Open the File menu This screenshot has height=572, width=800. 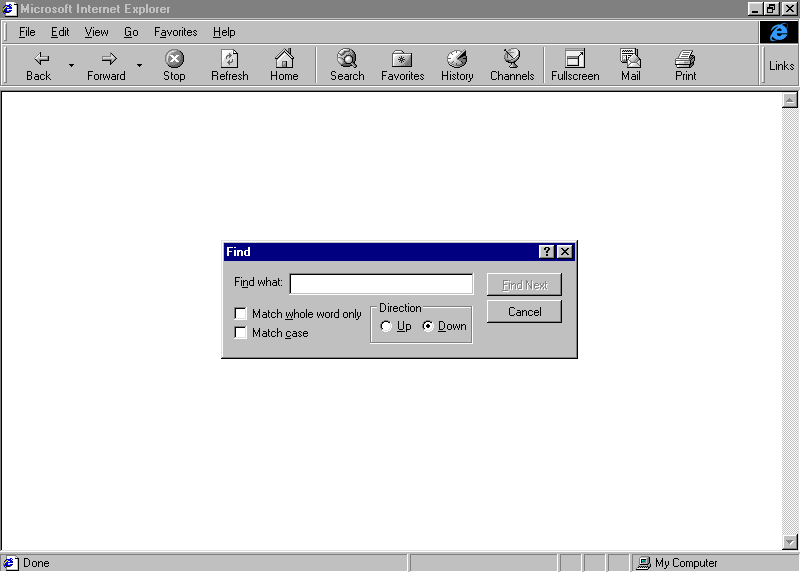click(27, 32)
